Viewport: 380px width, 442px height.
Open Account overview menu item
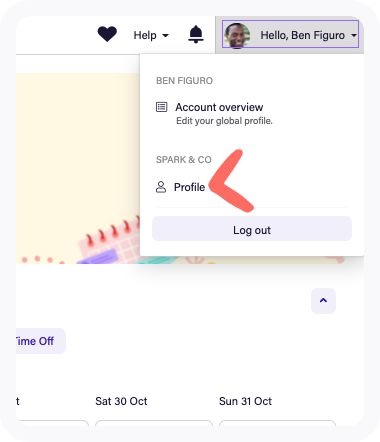tap(219, 107)
